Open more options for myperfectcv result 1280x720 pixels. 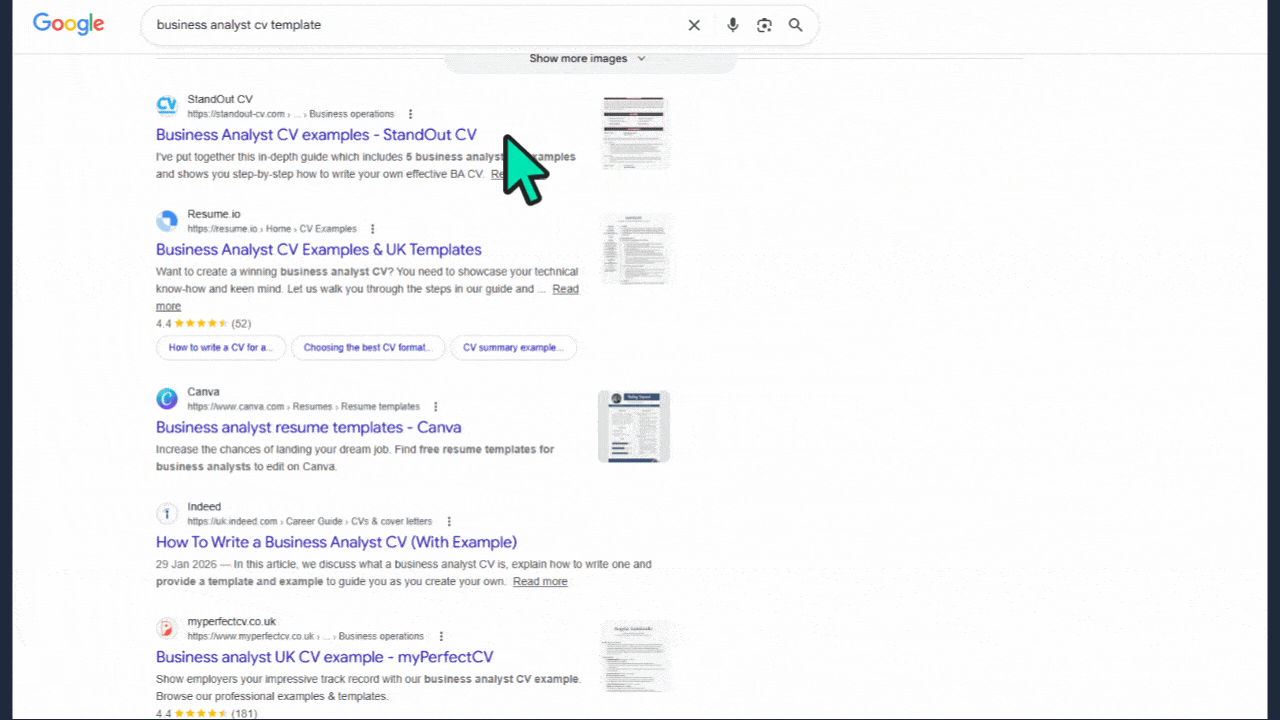[x=441, y=637]
